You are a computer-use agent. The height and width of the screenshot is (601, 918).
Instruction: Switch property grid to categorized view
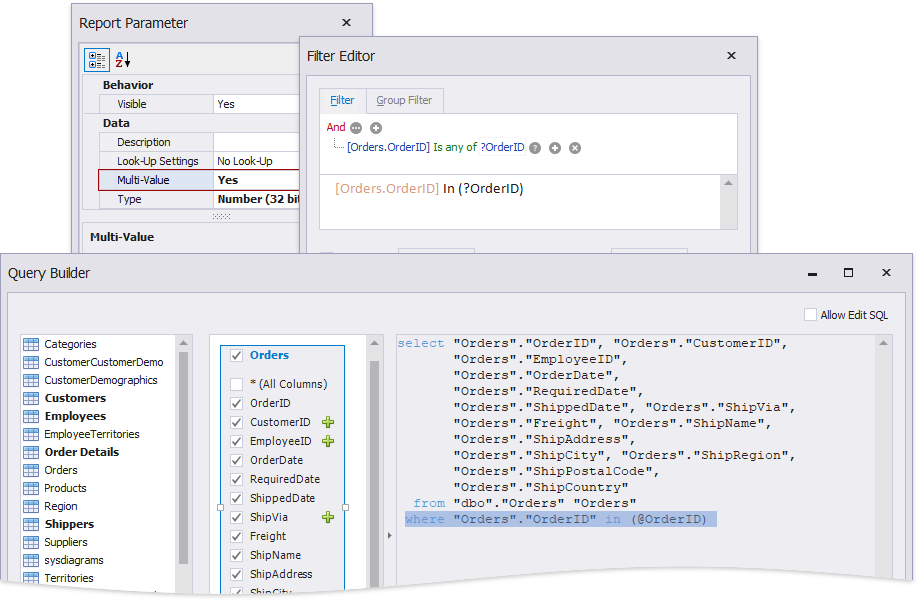coord(97,60)
